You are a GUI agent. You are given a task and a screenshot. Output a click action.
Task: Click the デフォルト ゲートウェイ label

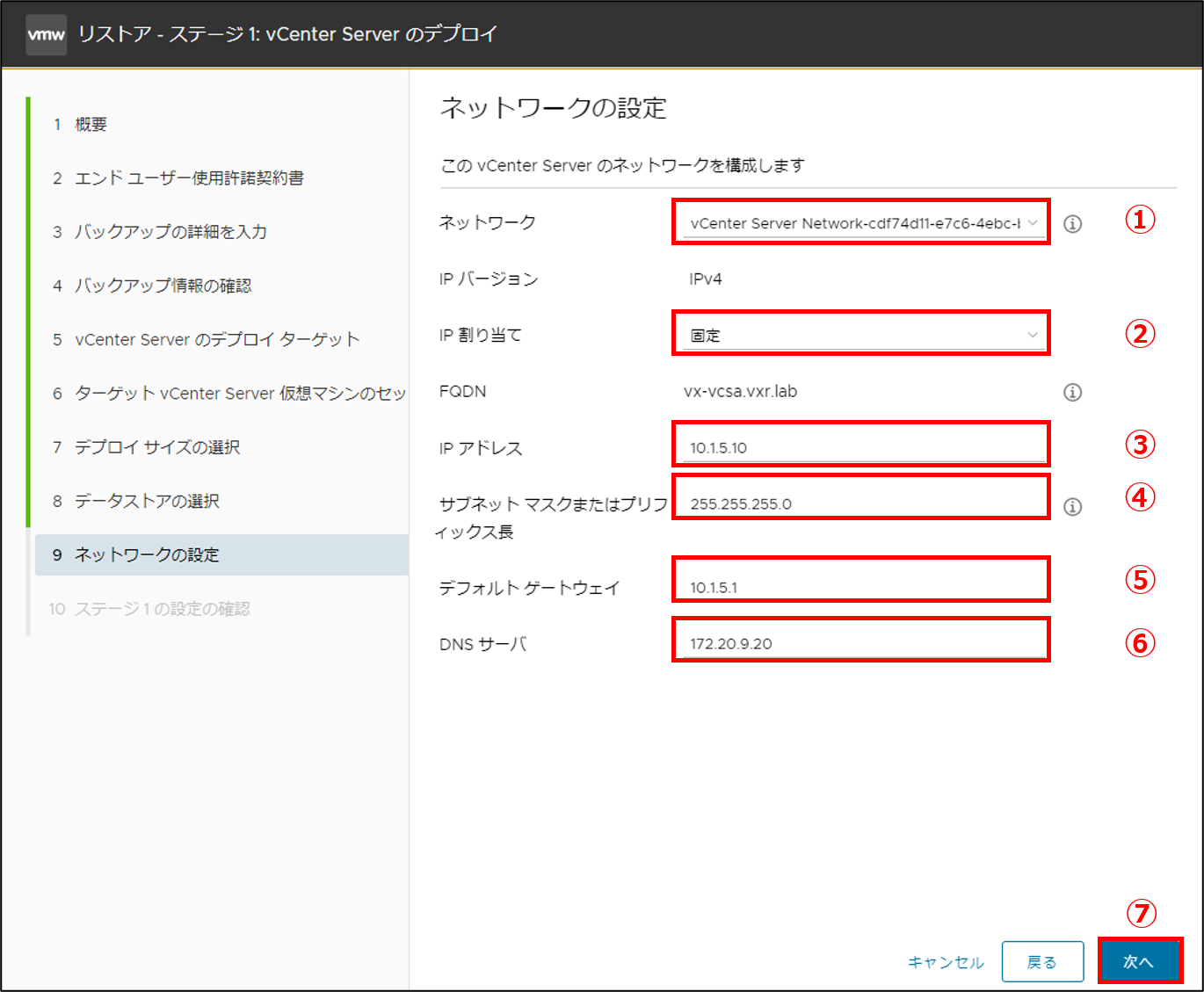pos(529,588)
